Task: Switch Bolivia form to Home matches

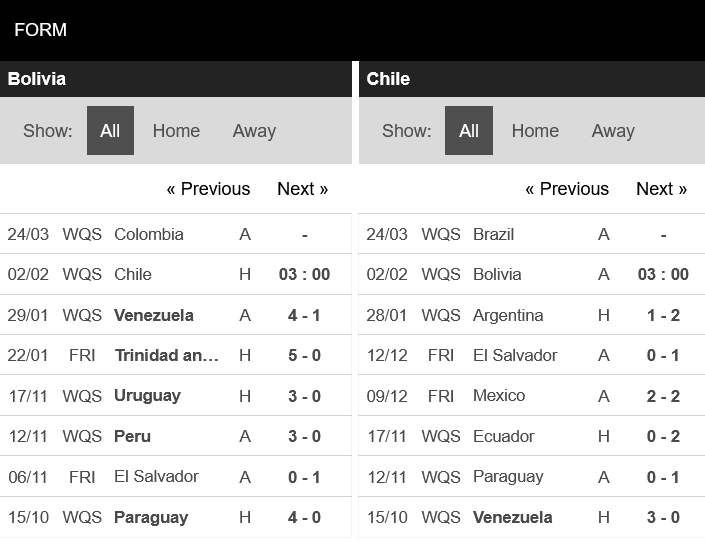Action: click(176, 131)
